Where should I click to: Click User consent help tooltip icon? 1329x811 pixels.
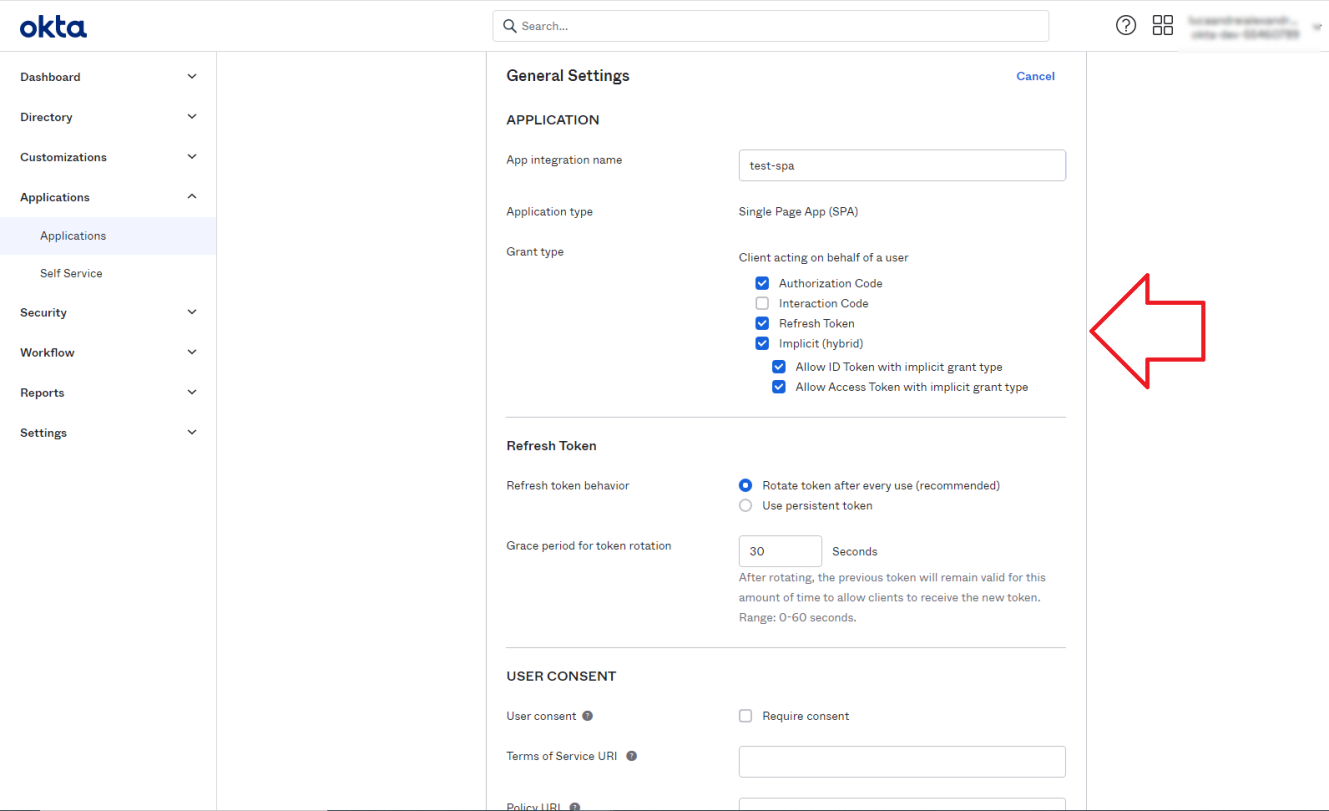(588, 716)
